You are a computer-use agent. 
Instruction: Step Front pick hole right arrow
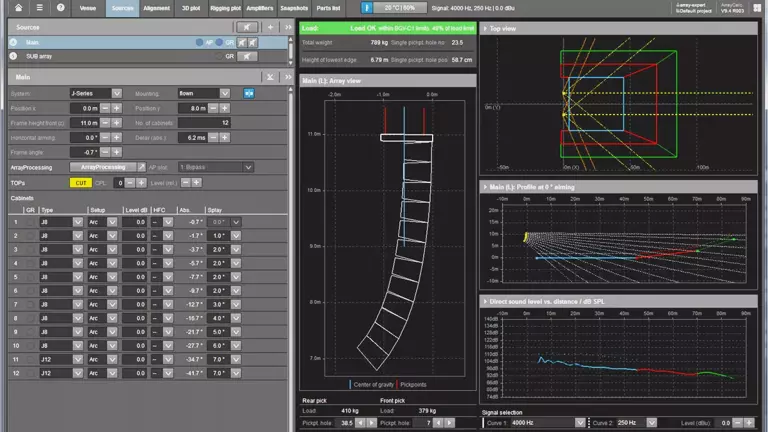click(x=449, y=423)
